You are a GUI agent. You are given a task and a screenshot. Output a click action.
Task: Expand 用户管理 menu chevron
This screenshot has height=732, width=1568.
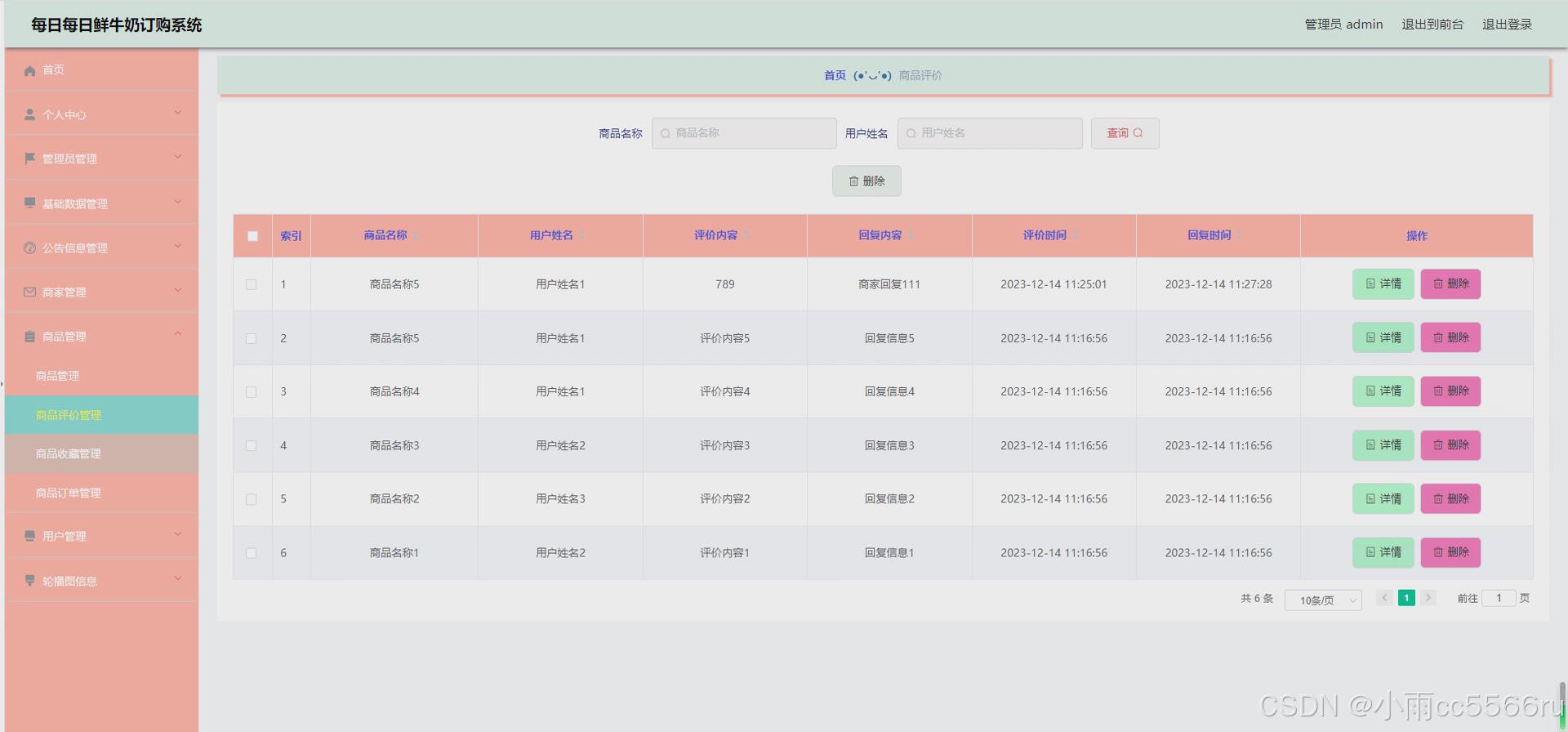coord(178,533)
